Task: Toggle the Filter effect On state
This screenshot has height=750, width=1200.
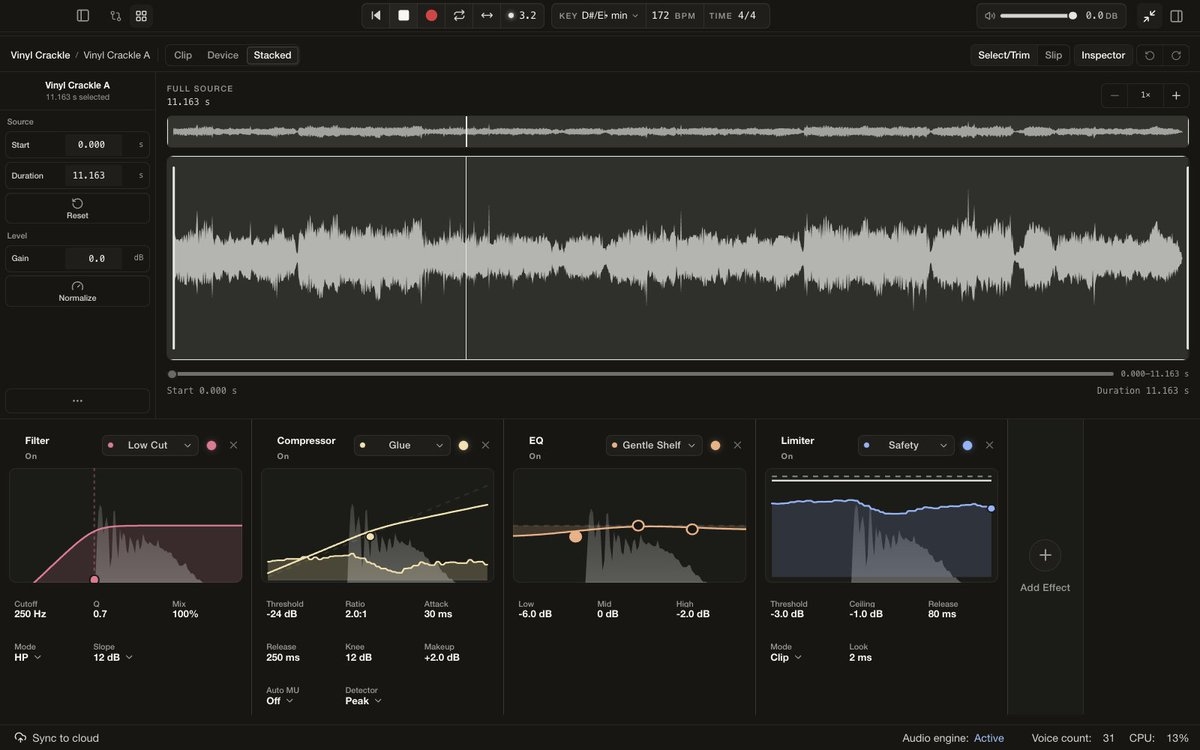Action: (x=31, y=456)
